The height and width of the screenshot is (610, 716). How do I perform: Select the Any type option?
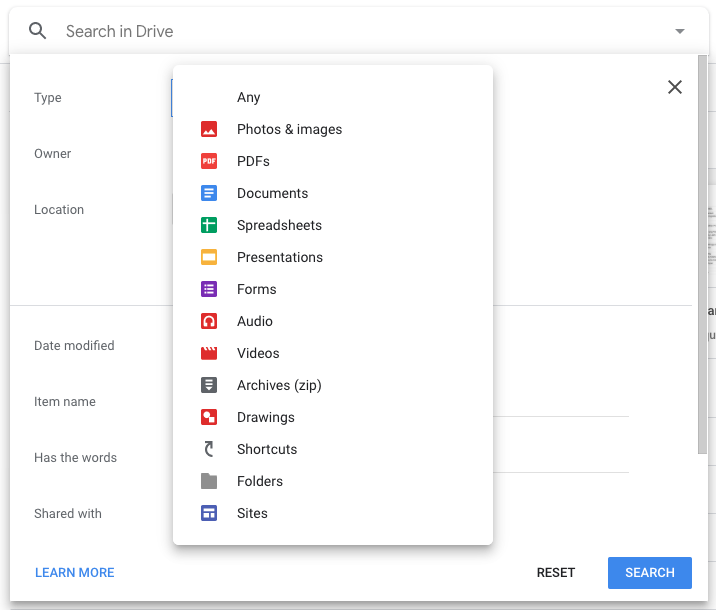click(x=249, y=97)
